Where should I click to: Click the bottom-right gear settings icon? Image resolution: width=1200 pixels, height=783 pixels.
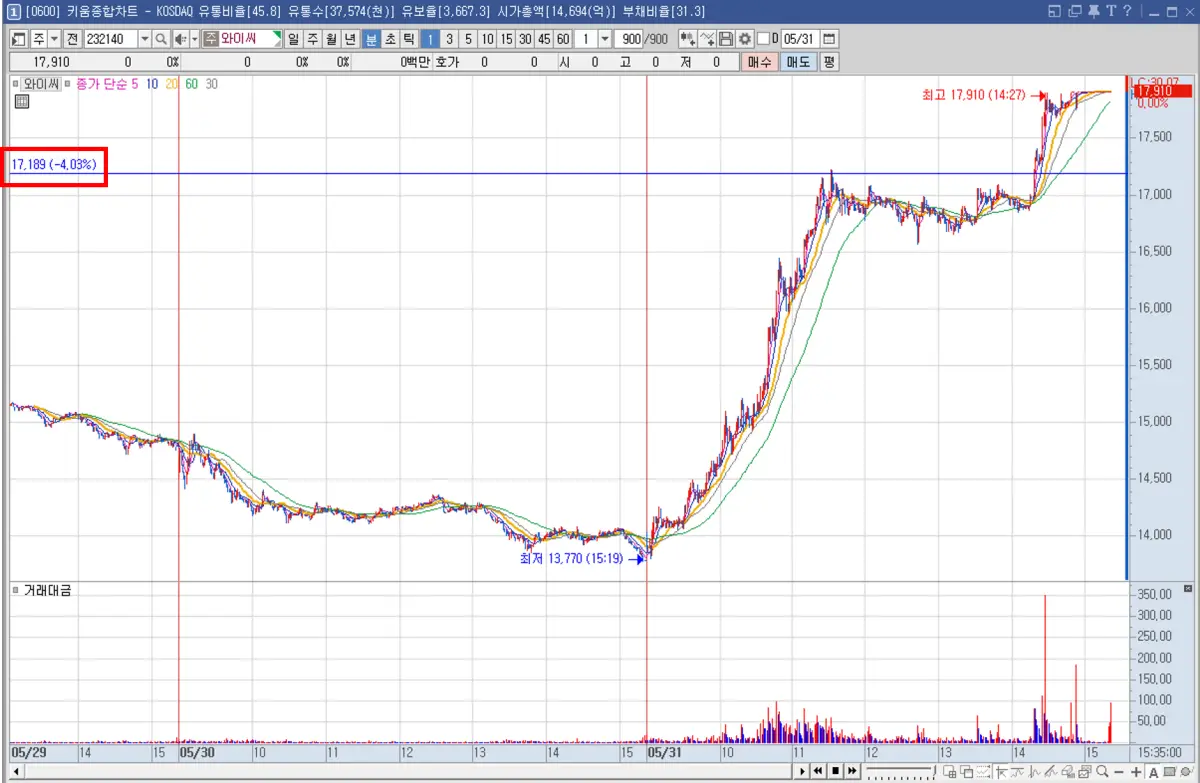(x=1185, y=772)
